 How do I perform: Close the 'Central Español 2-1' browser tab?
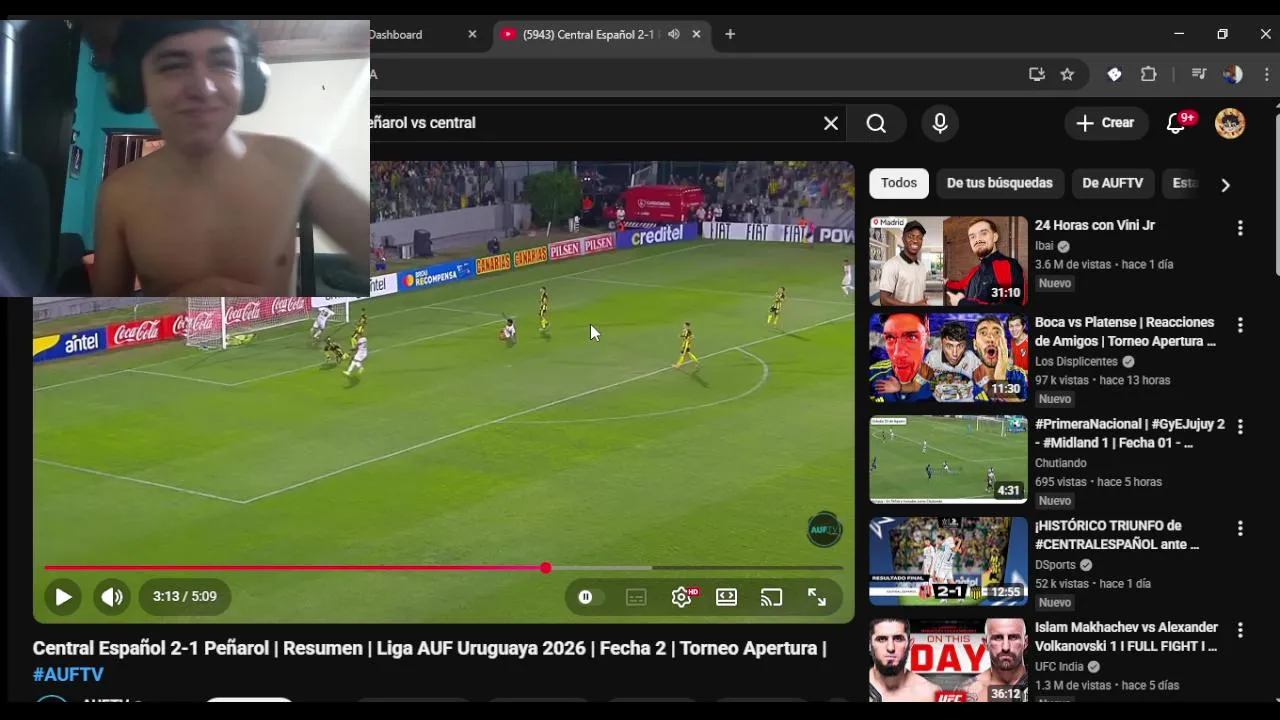697,34
